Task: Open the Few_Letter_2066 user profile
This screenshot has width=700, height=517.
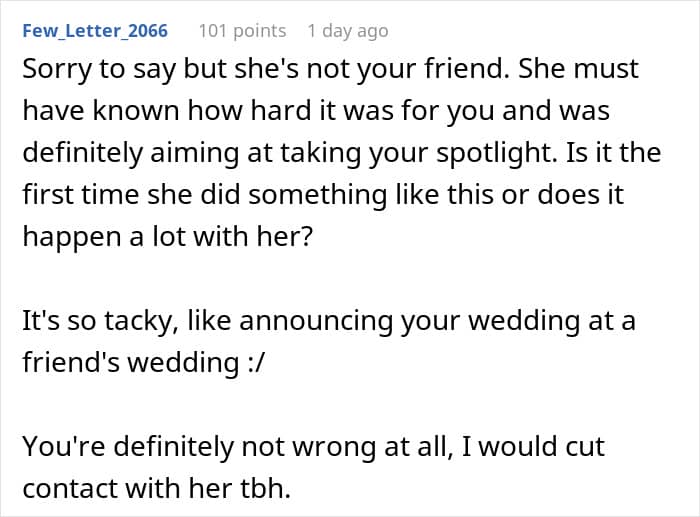Action: pos(95,31)
